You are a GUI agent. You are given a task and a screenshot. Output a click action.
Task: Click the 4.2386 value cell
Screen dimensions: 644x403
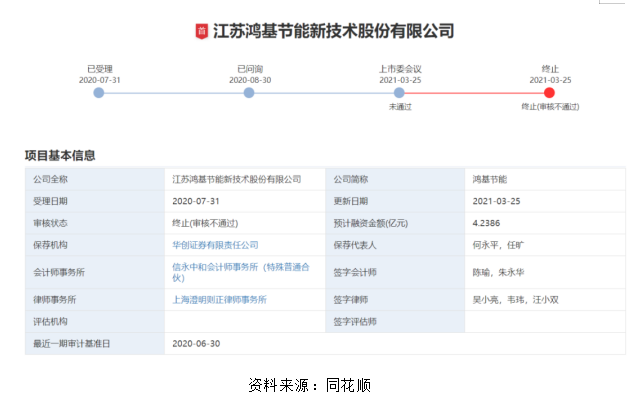545,223
